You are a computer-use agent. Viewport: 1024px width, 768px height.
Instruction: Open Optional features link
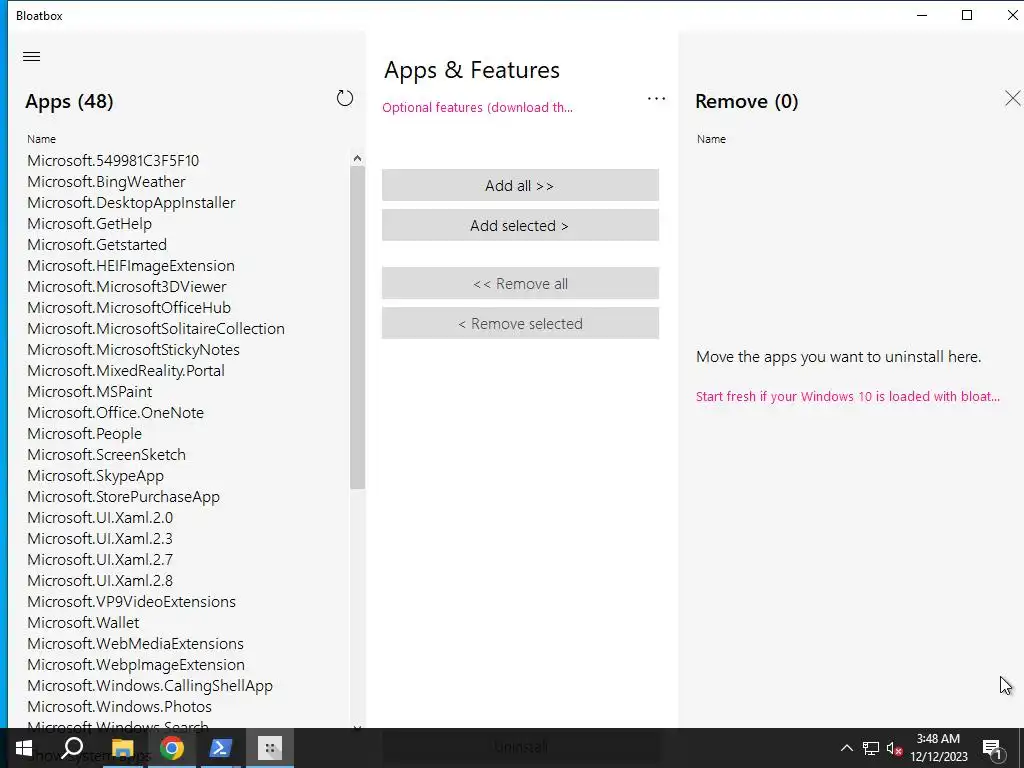[x=477, y=108]
